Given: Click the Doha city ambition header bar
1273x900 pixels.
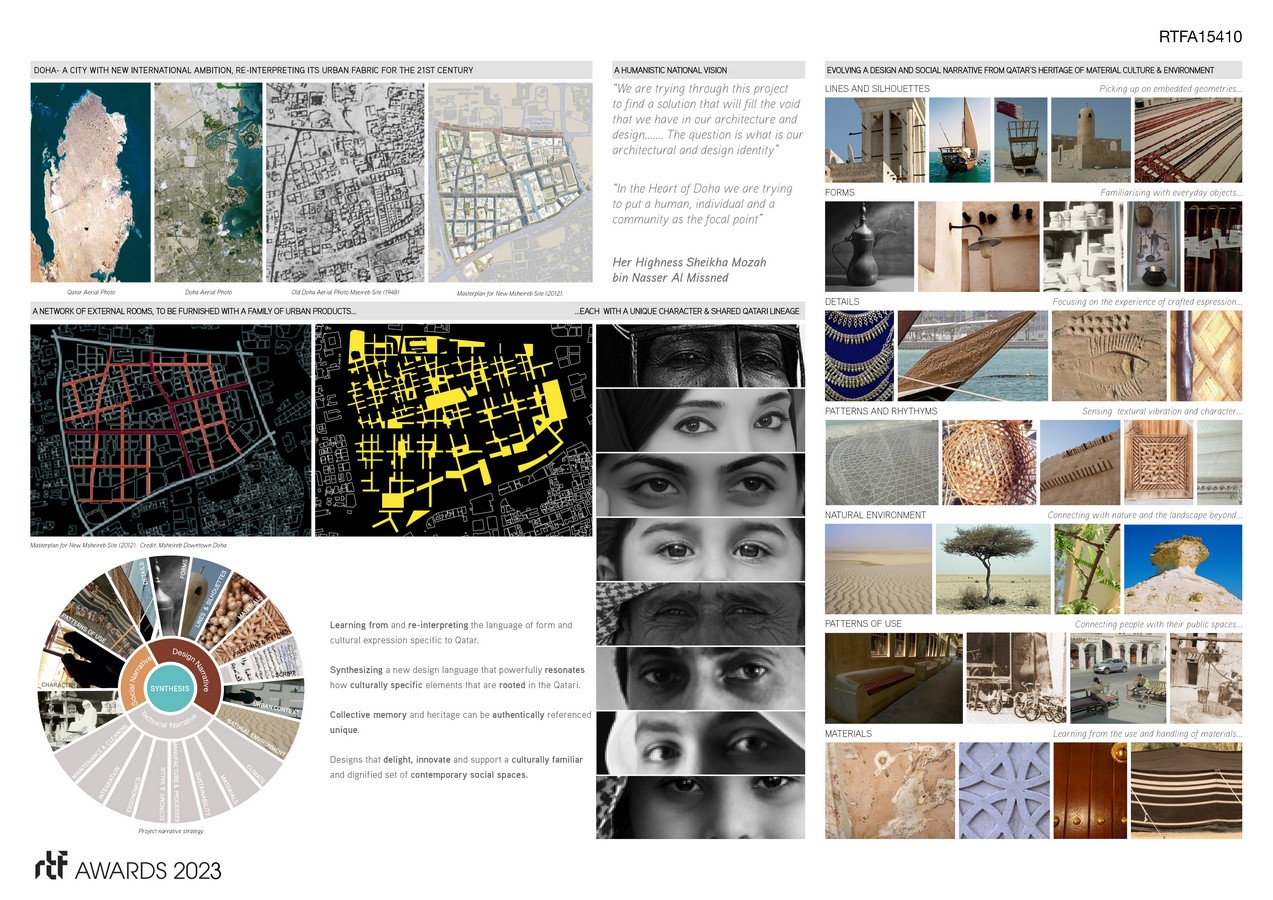Looking at the screenshot, I should pyautogui.click(x=311, y=70).
